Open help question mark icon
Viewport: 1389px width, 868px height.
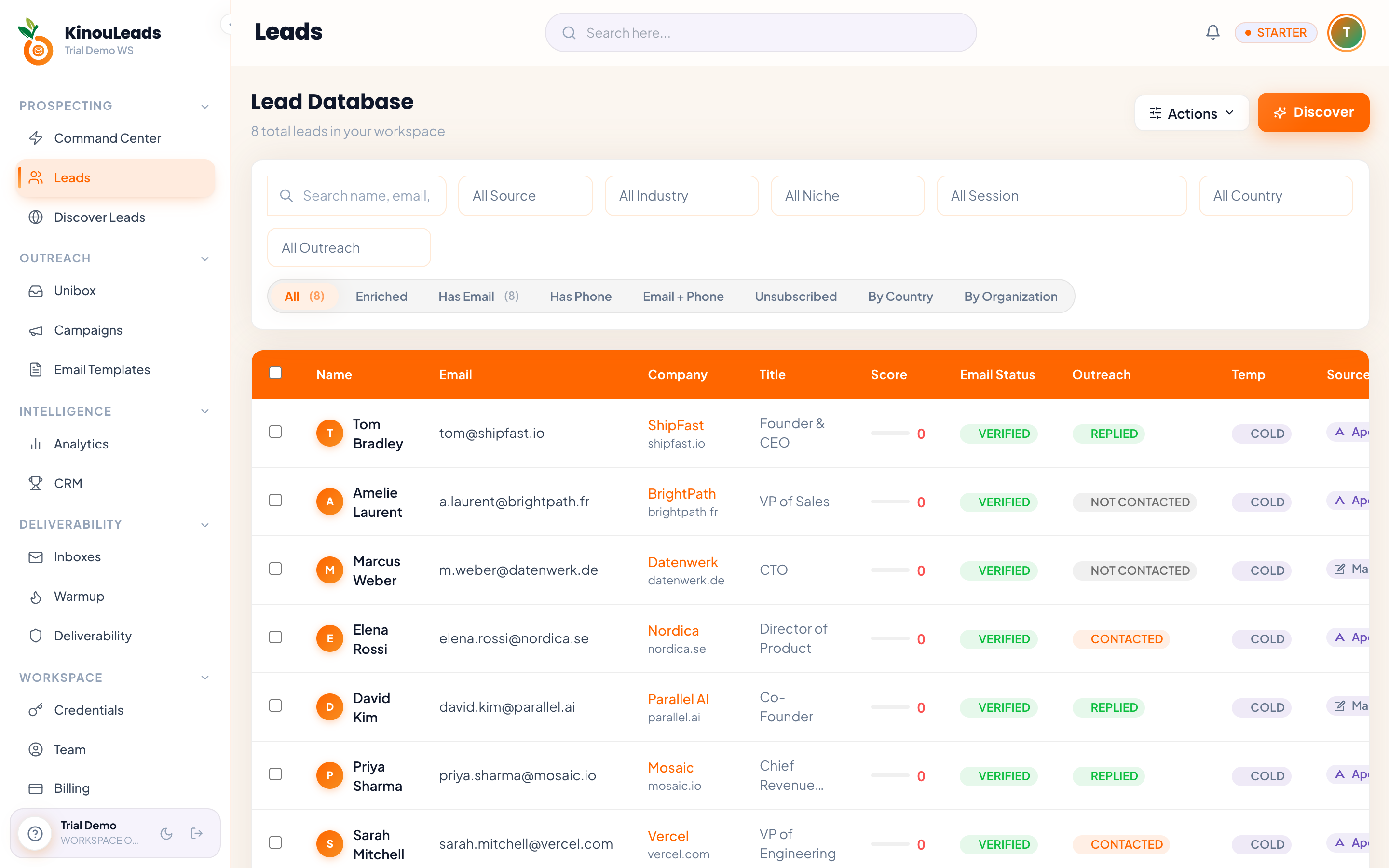click(x=36, y=834)
